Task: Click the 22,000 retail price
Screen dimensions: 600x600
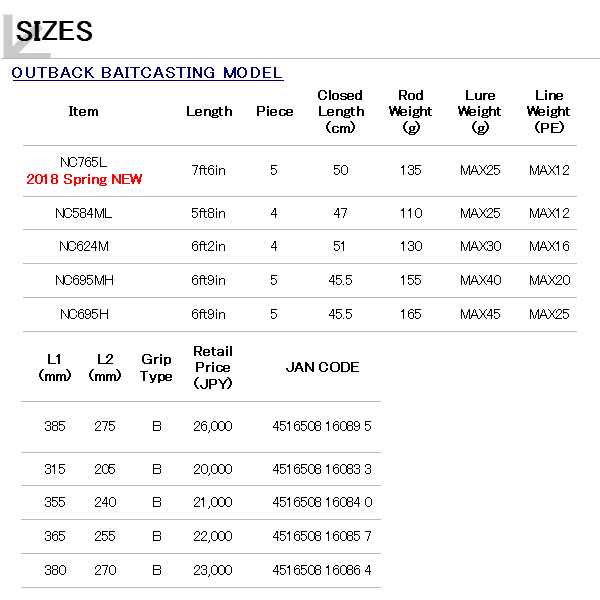Action: pos(213,536)
